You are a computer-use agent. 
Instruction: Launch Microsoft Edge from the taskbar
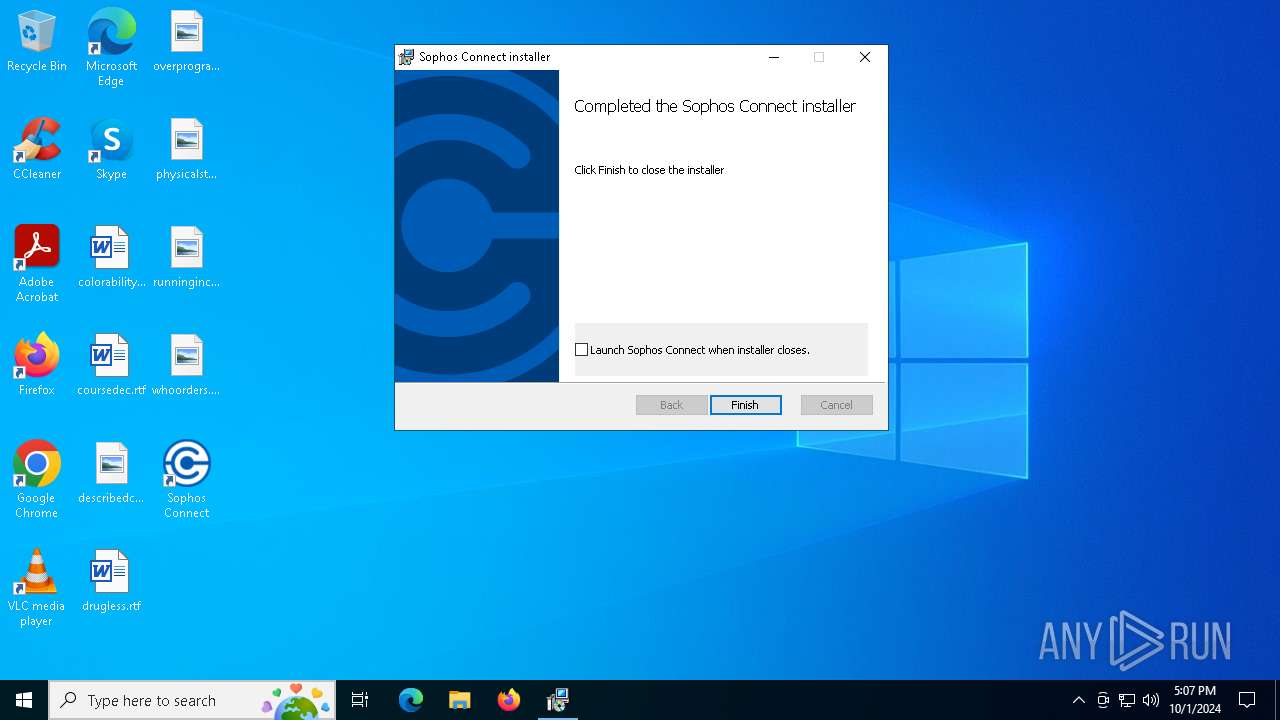411,700
